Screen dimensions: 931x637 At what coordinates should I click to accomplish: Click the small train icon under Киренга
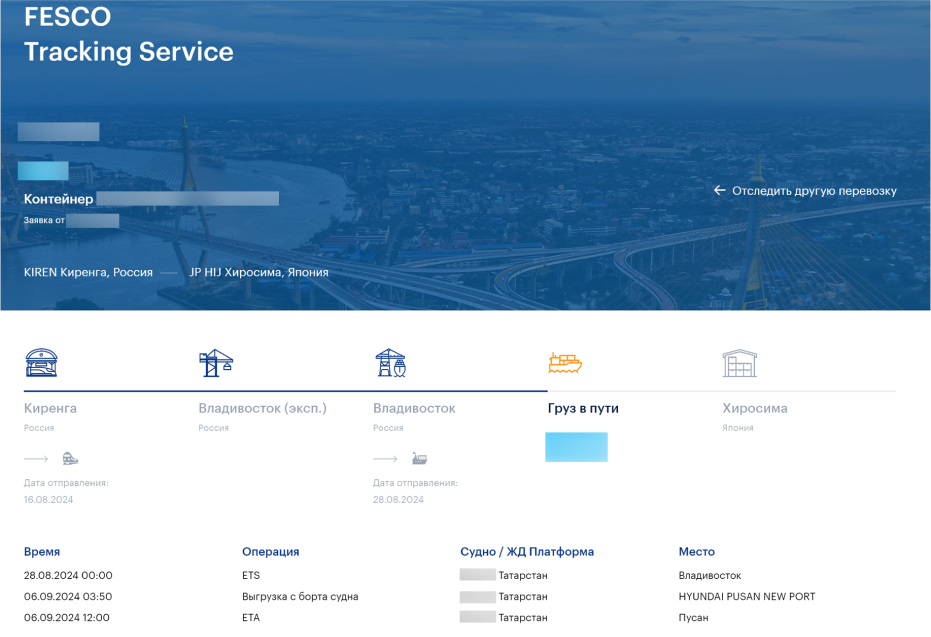click(x=70, y=459)
